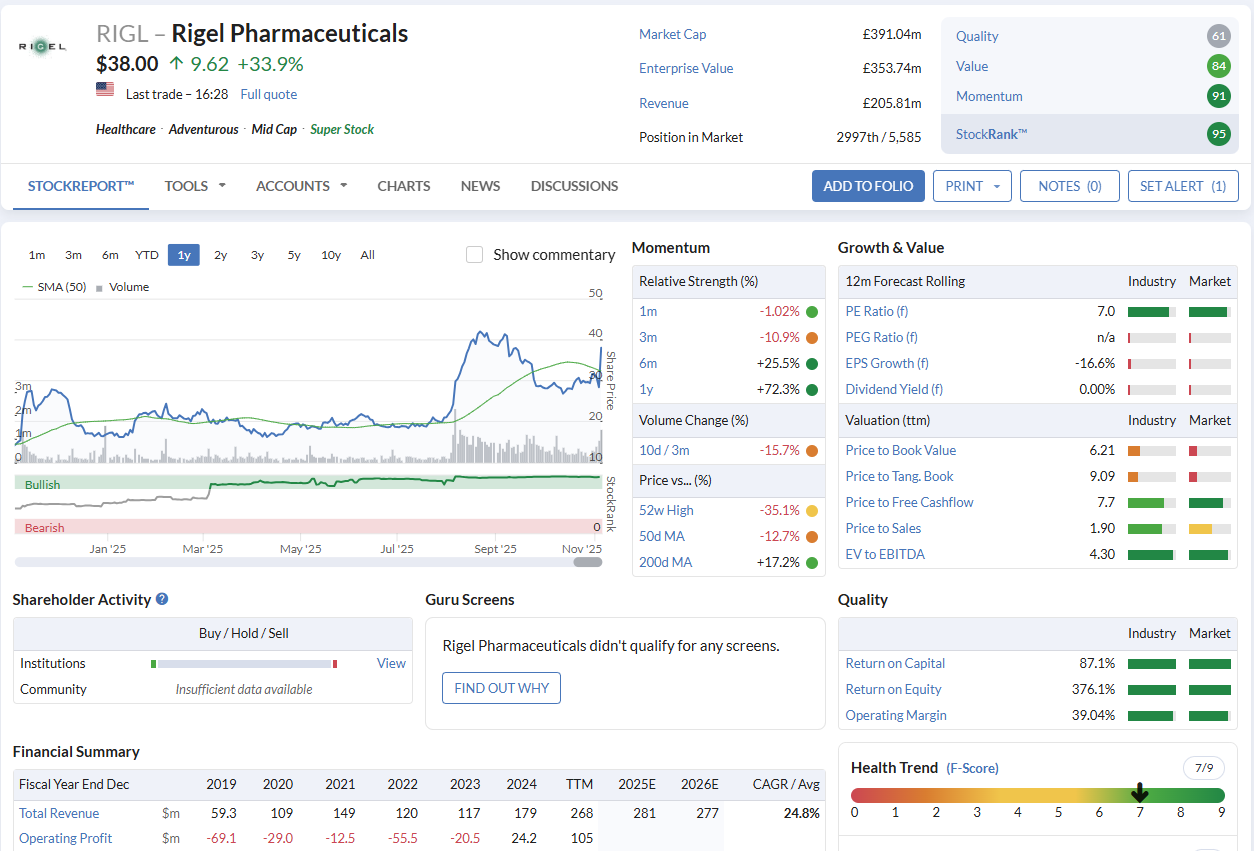Go to the Charts tab
The height and width of the screenshot is (851, 1254).
point(404,186)
